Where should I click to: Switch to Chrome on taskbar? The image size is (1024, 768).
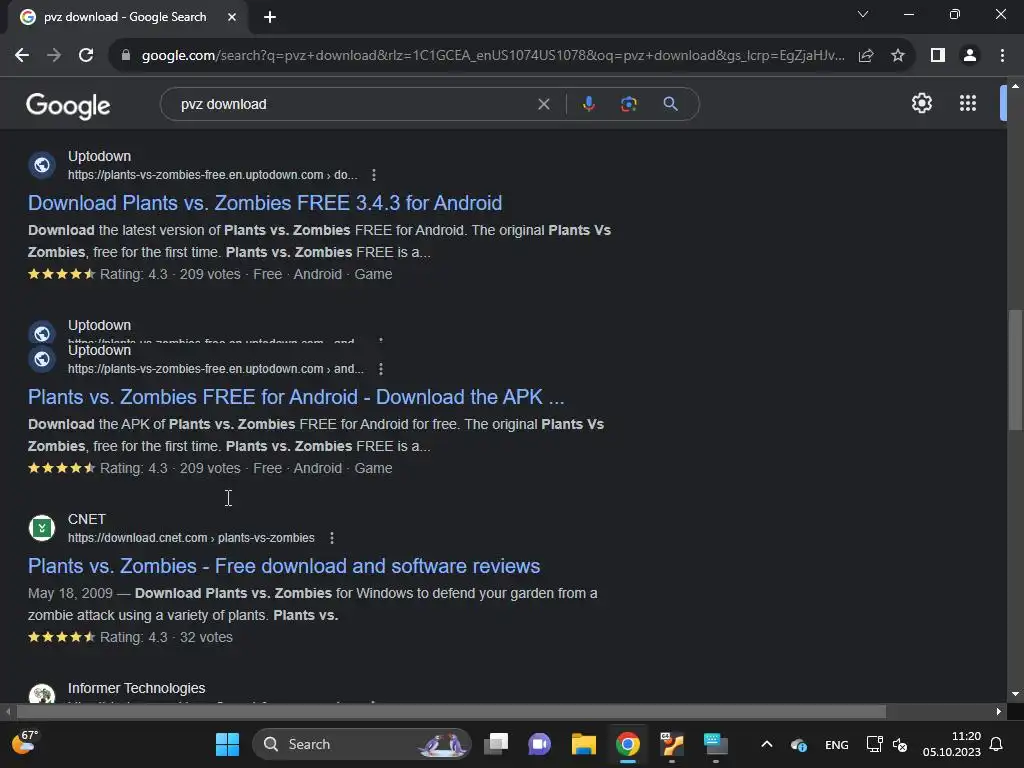click(628, 744)
